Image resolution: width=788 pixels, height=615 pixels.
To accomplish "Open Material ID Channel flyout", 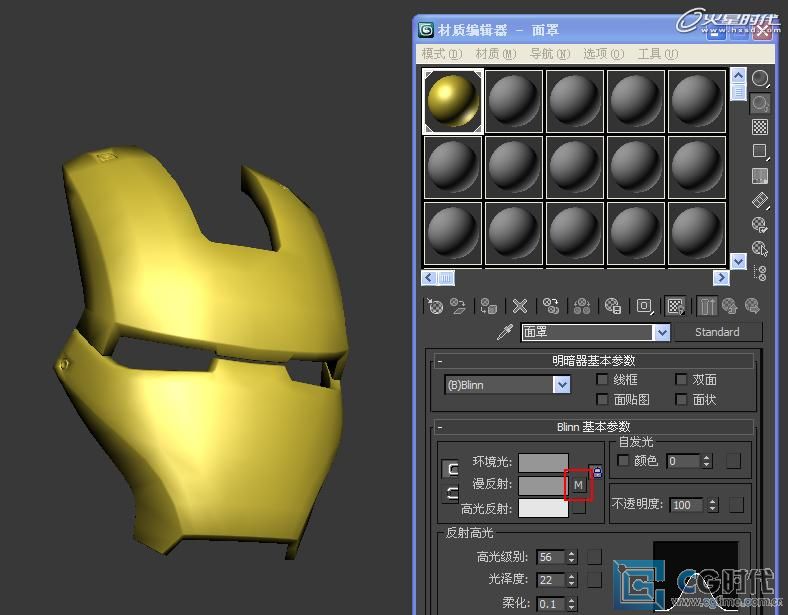I will 644,306.
